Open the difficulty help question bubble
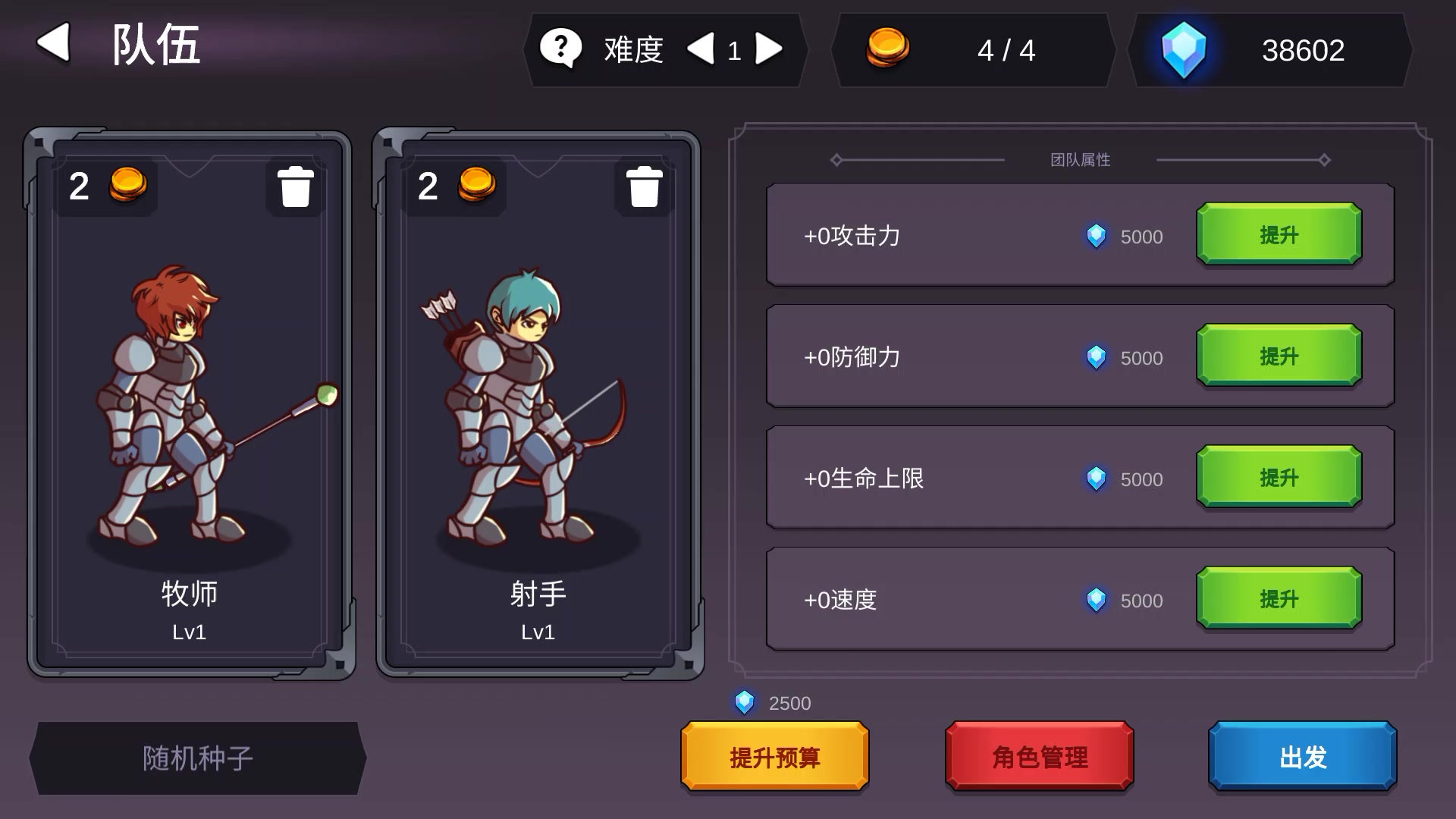The width and height of the screenshot is (1456, 819). (560, 49)
